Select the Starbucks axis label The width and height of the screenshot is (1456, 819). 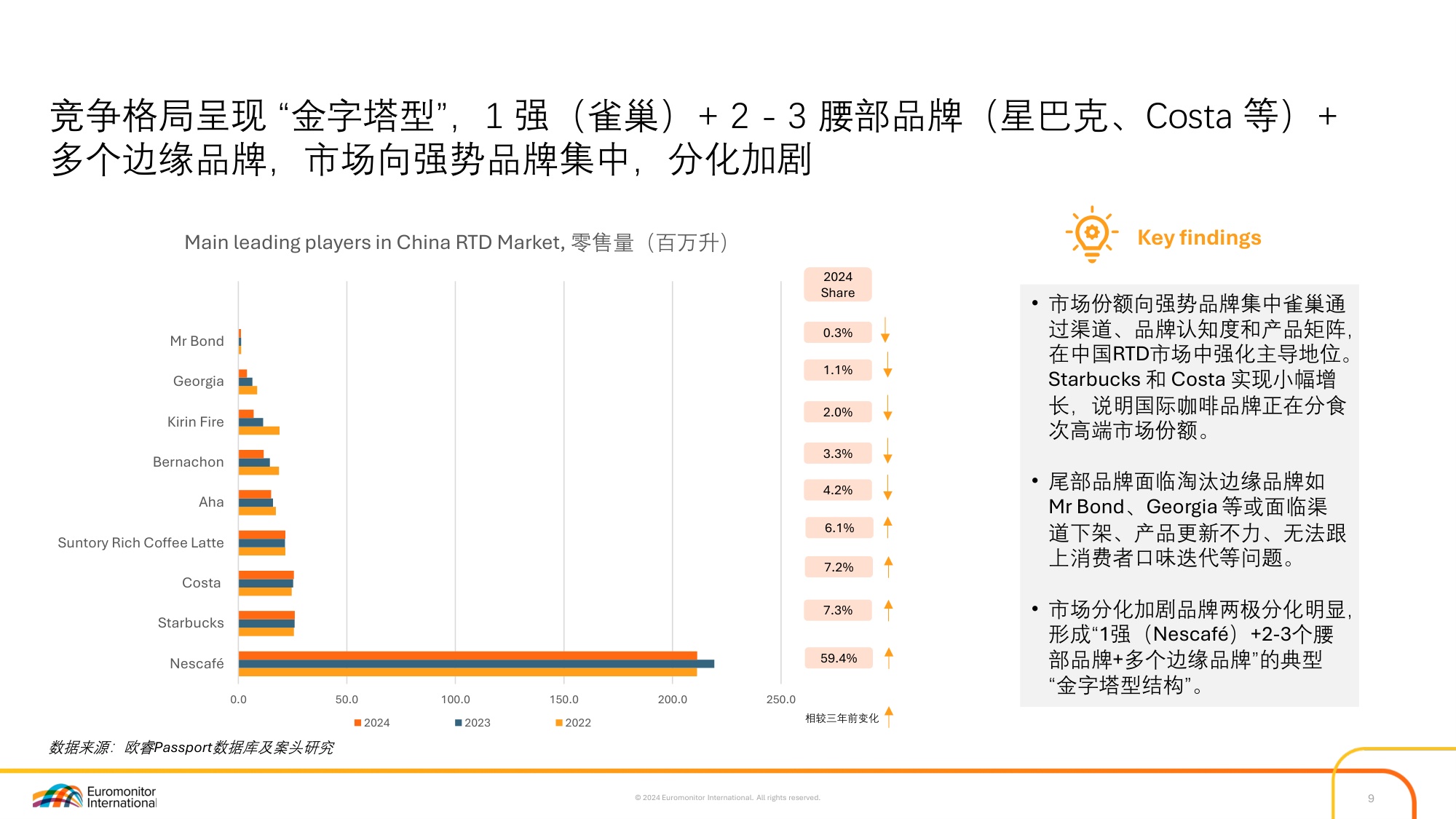click(191, 622)
